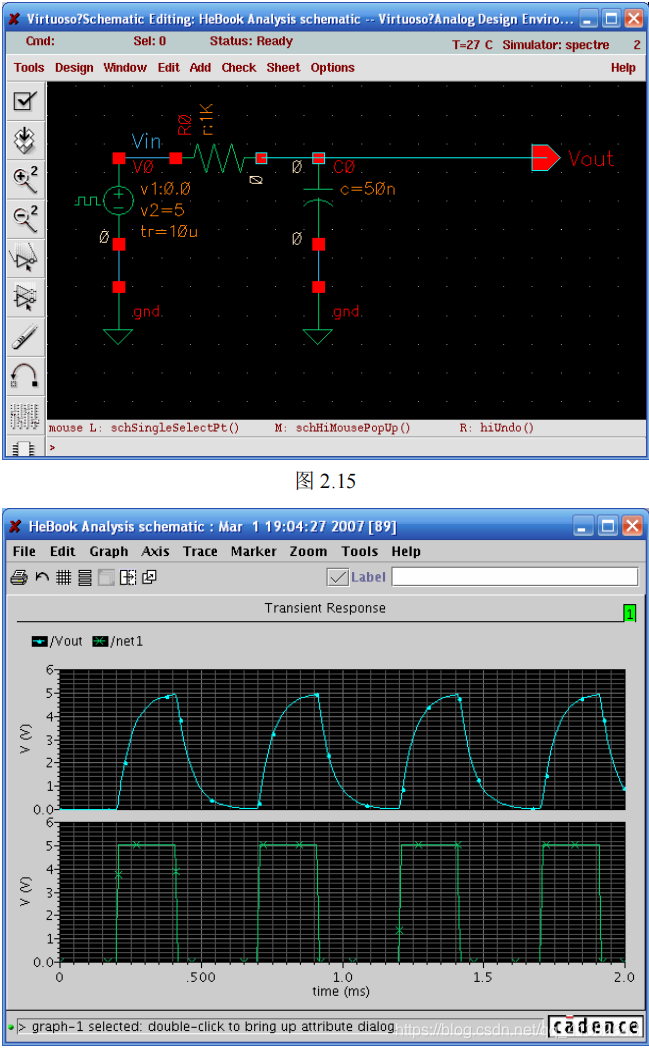Toggle the /Vout trace legend
Viewport: 649px width, 1049px height.
(x=57, y=641)
